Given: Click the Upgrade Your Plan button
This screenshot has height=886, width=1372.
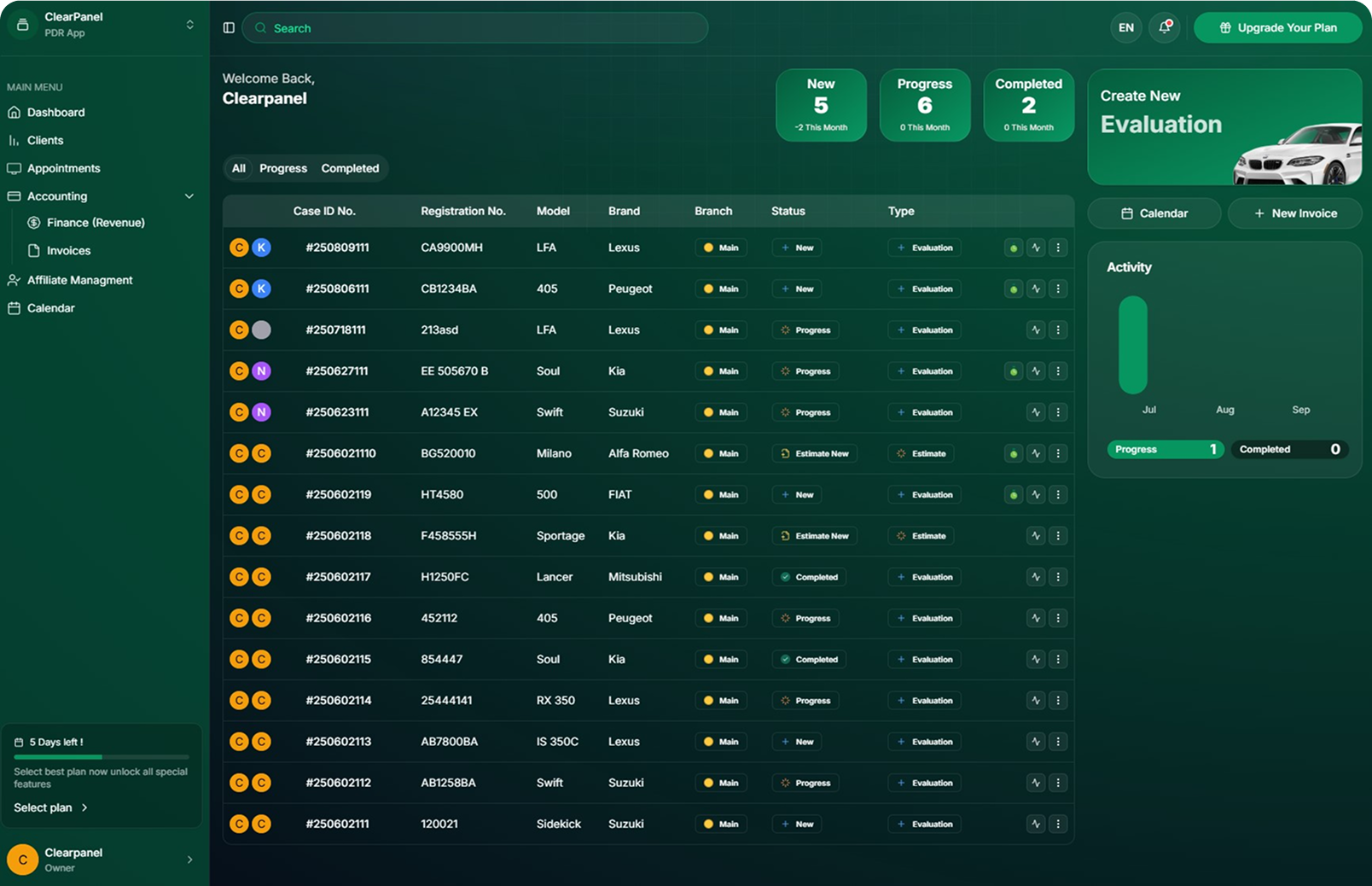Looking at the screenshot, I should coord(1277,27).
